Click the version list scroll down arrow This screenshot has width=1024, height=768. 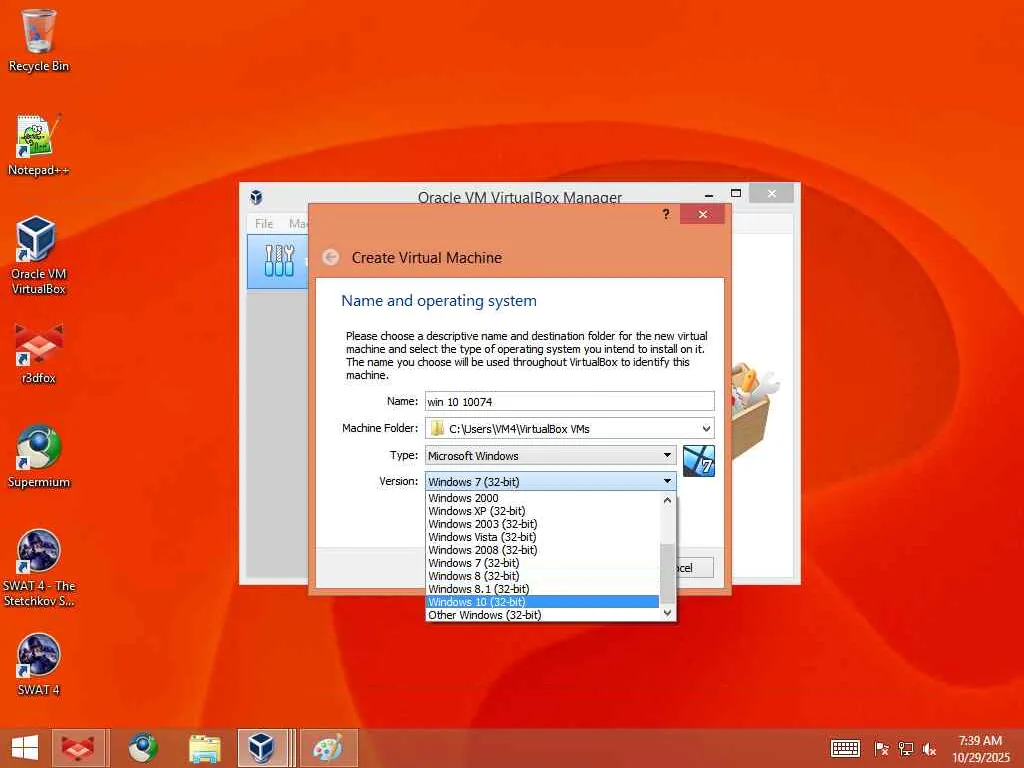tap(667, 613)
